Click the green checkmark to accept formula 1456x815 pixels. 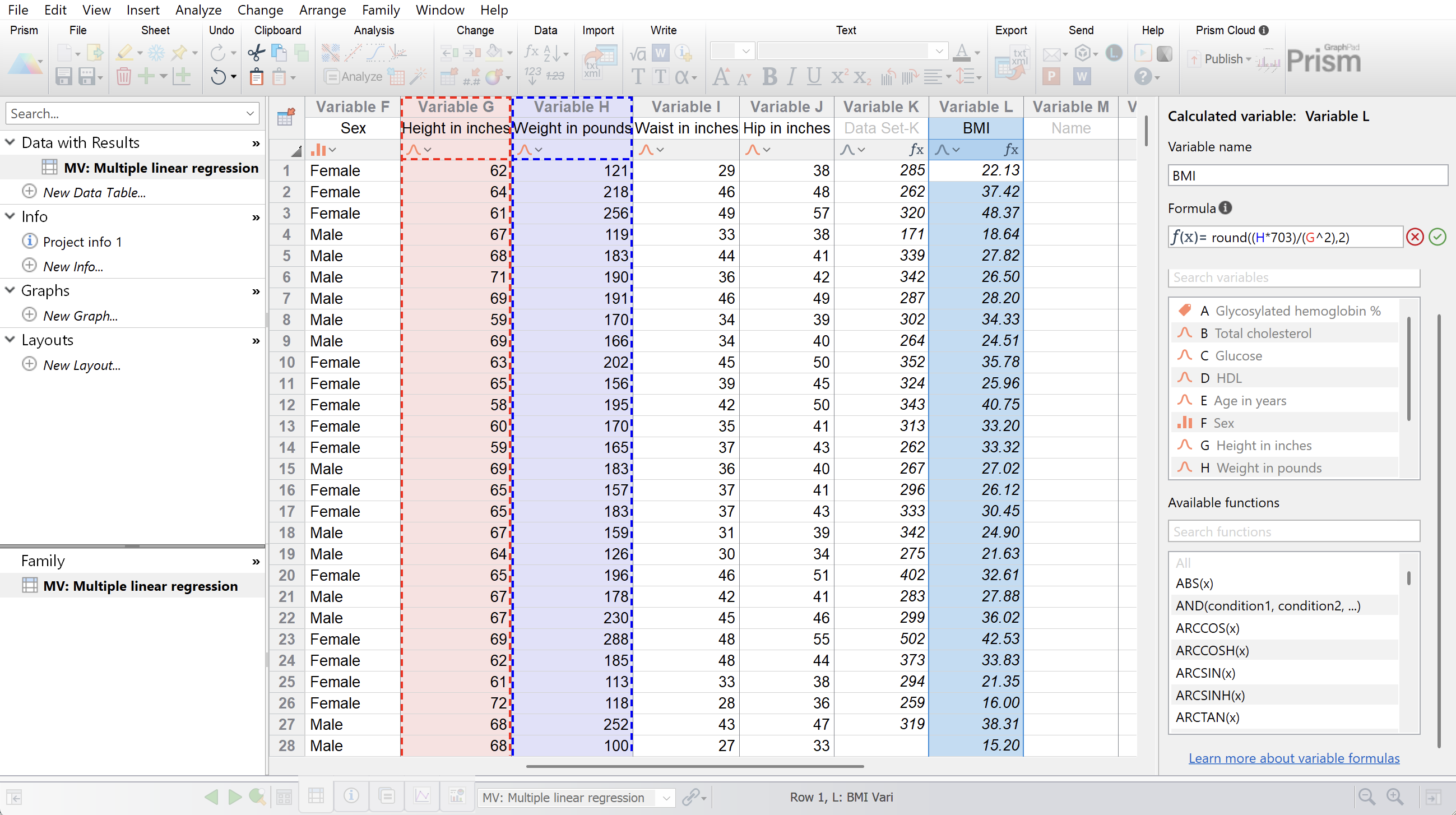click(x=1437, y=237)
